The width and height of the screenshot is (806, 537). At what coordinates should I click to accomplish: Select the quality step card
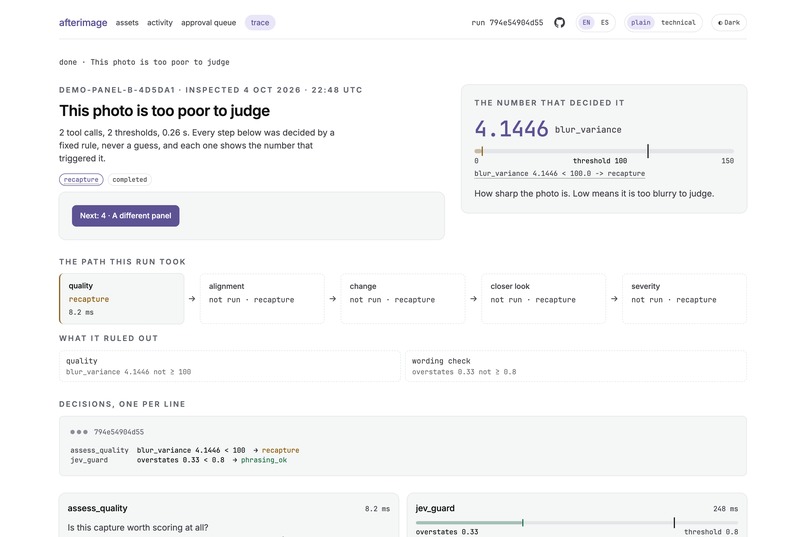[122, 299]
